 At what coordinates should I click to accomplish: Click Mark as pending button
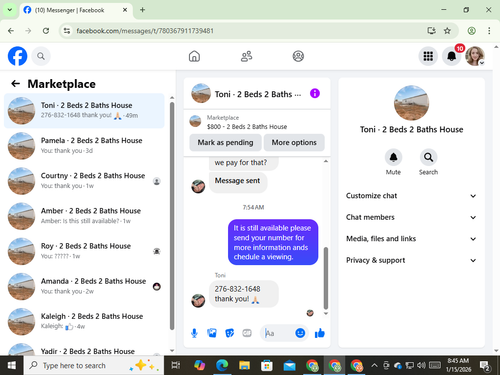click(225, 142)
